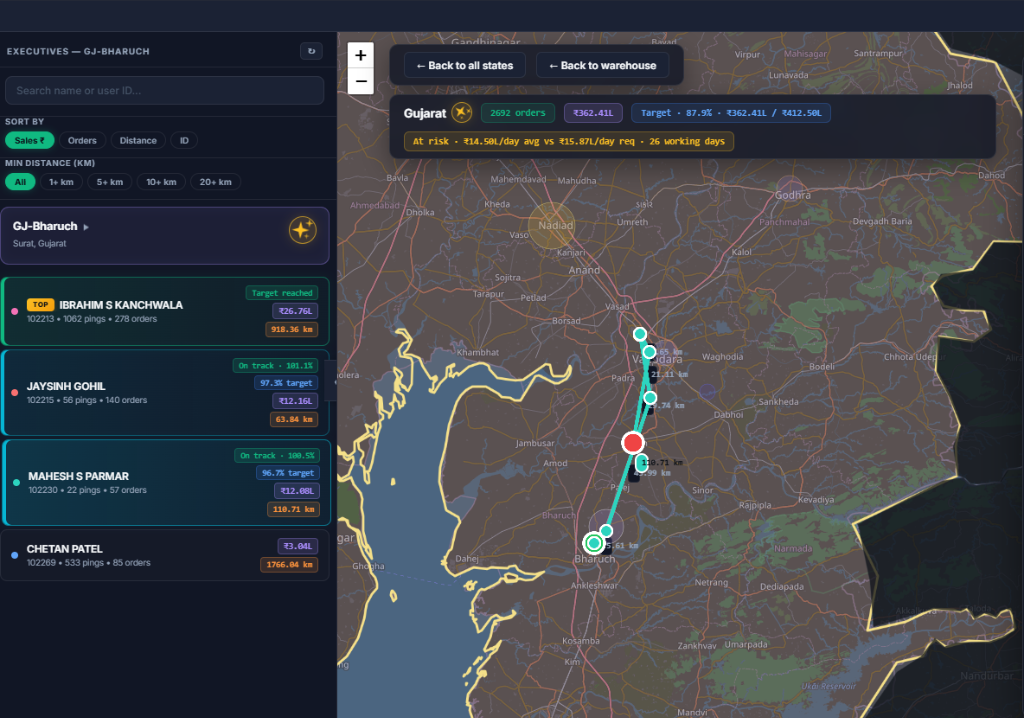This screenshot has width=1024, height=718.
Task: Click the pink status dot for IBRAHIM
Action: [15, 311]
